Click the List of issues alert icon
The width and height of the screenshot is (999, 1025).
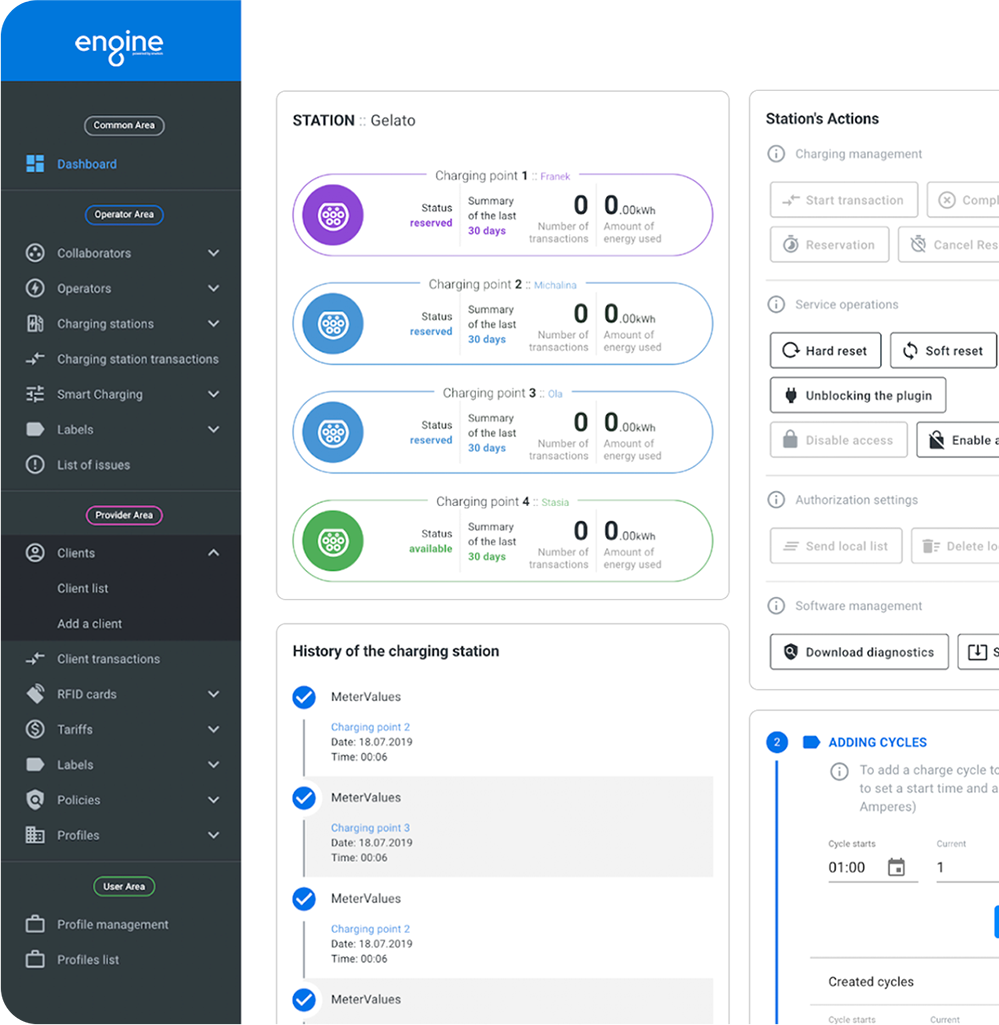tap(35, 465)
